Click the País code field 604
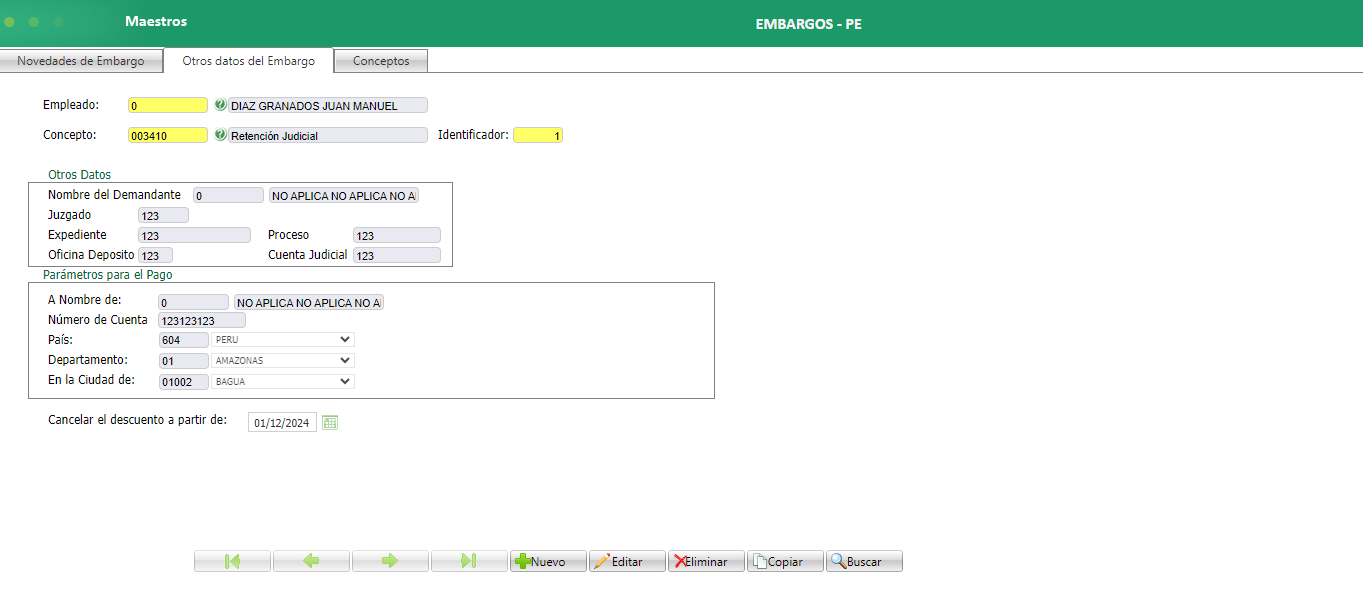 (x=183, y=340)
